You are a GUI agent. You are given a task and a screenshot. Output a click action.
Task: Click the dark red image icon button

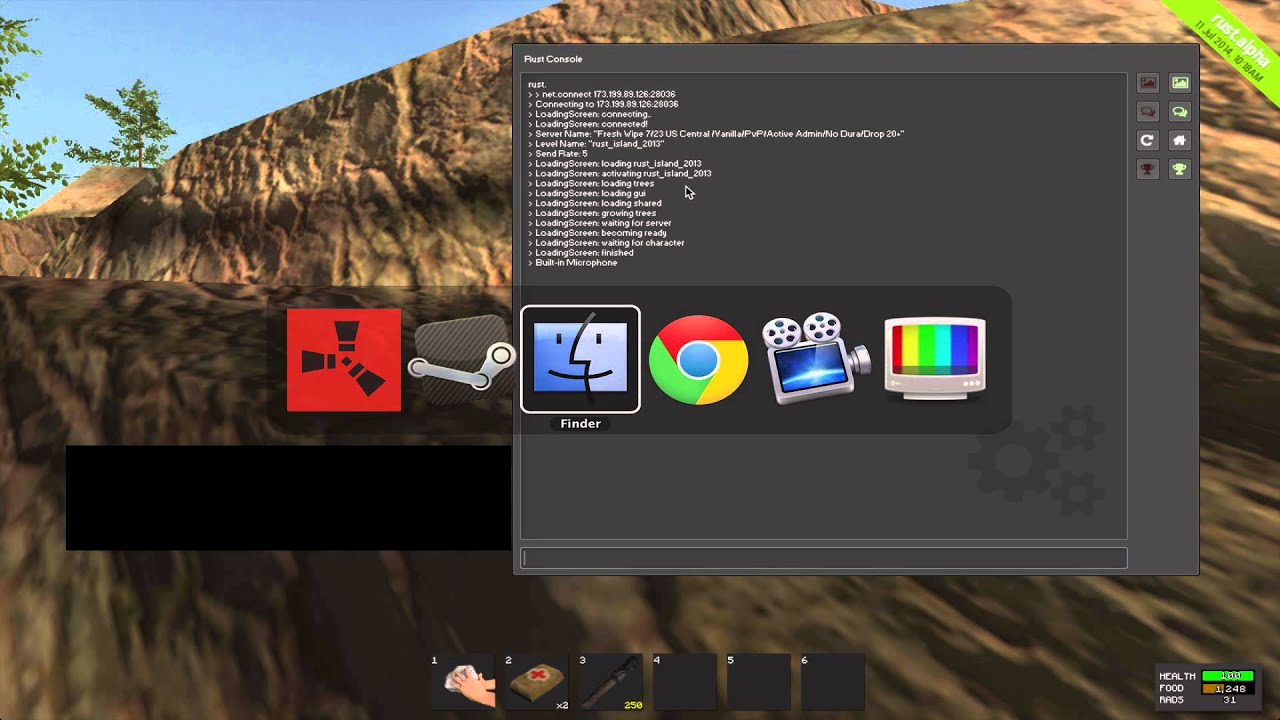pyautogui.click(x=1148, y=83)
